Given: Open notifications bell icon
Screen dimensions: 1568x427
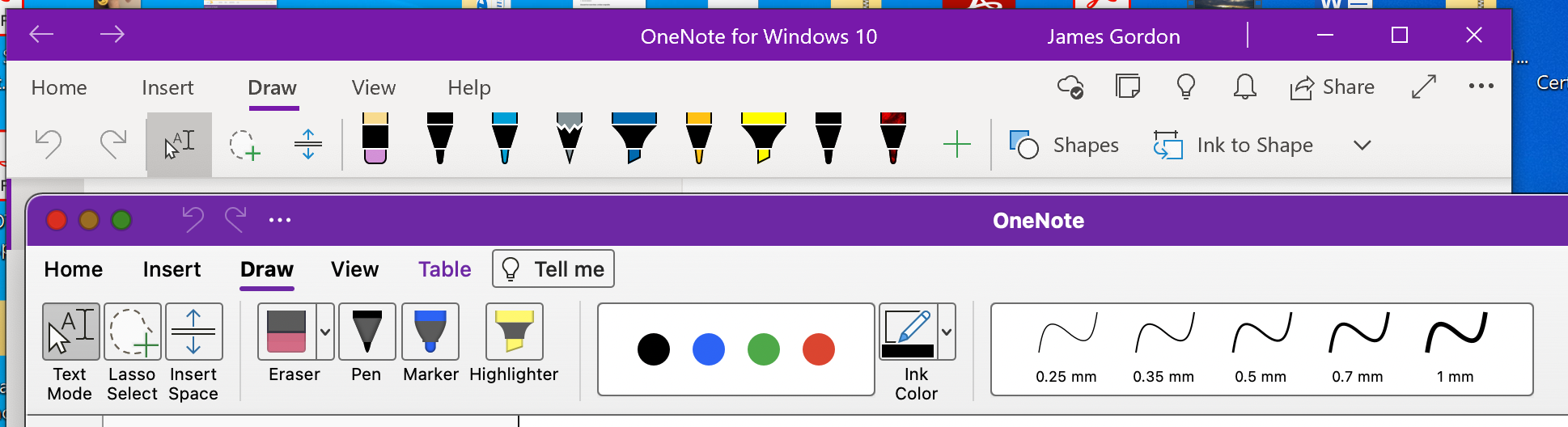Looking at the screenshot, I should (1245, 86).
